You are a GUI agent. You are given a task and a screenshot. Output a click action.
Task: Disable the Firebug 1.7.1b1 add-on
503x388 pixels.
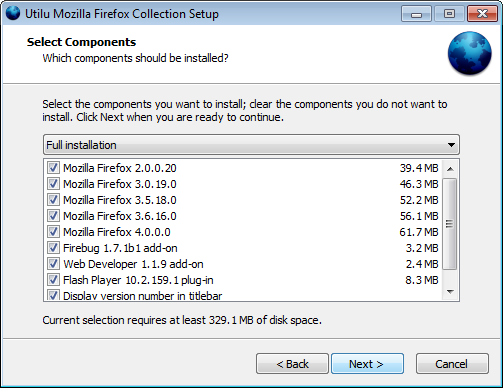53,248
